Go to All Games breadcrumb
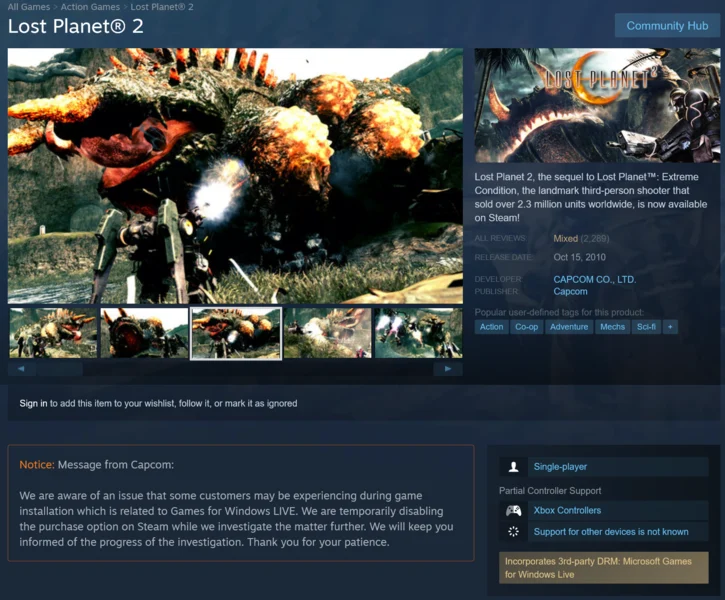 click(x=29, y=7)
